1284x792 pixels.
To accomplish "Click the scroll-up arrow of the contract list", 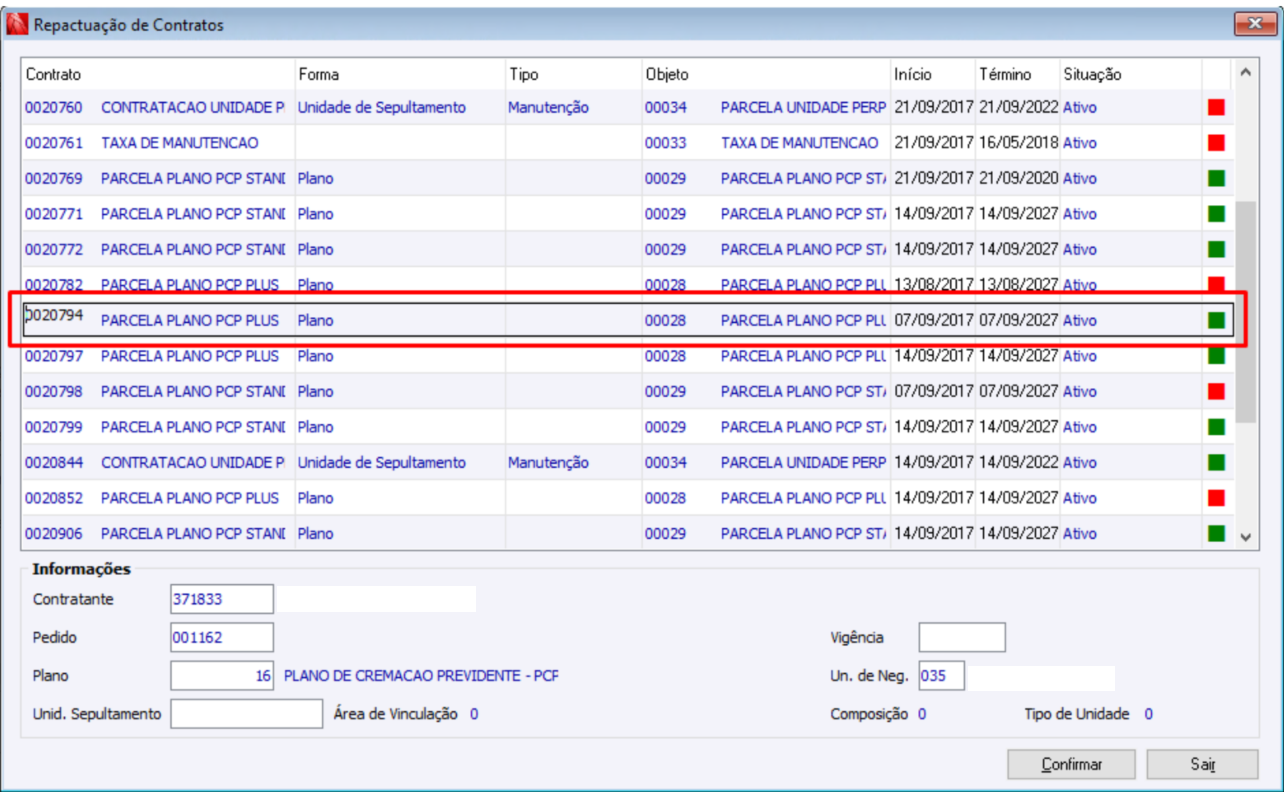I will click(1245, 73).
